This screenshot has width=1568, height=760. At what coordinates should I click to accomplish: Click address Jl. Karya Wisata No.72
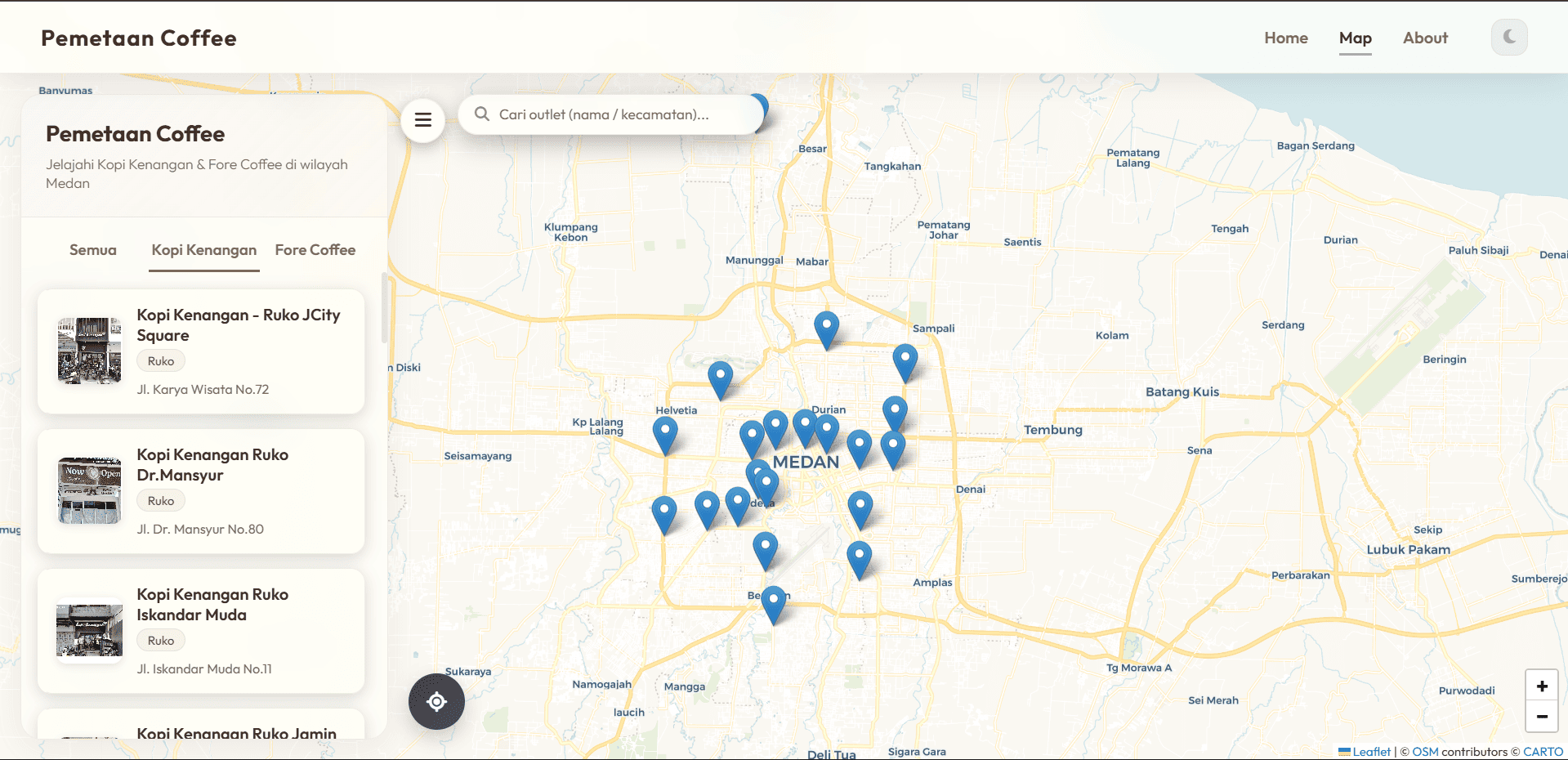tap(203, 390)
